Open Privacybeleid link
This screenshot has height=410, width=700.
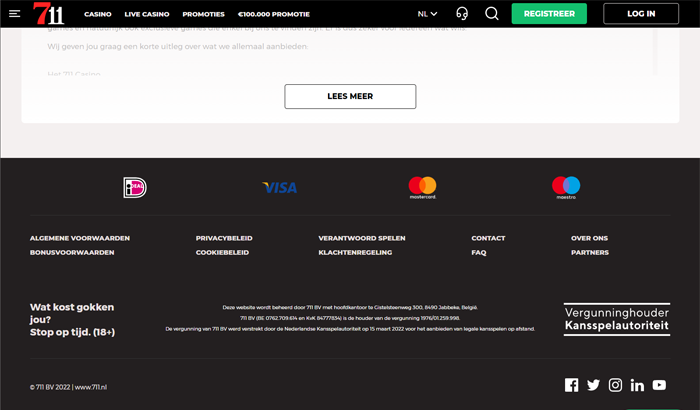point(224,238)
